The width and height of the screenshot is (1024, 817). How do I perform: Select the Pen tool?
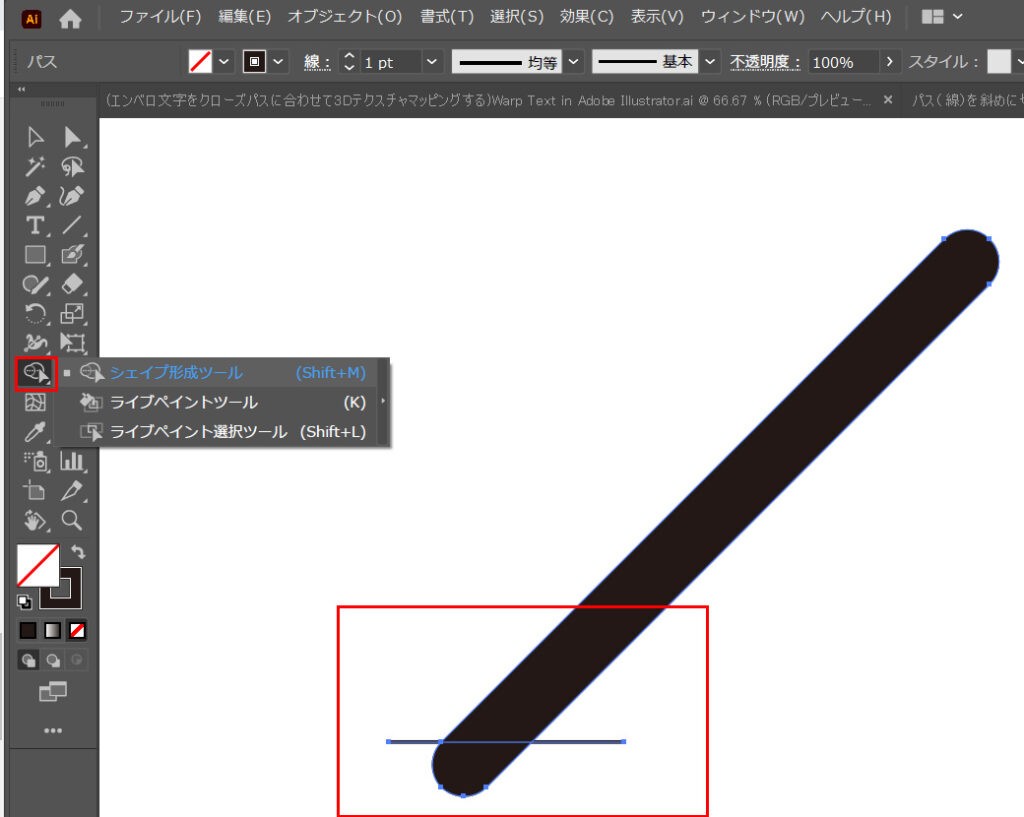click(35, 197)
